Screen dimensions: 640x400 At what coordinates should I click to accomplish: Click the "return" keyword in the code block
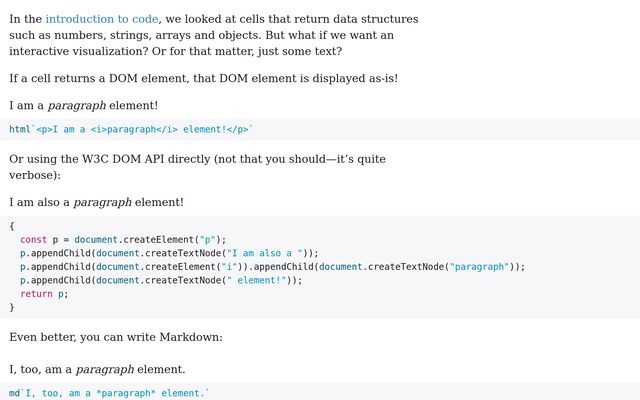click(x=36, y=294)
